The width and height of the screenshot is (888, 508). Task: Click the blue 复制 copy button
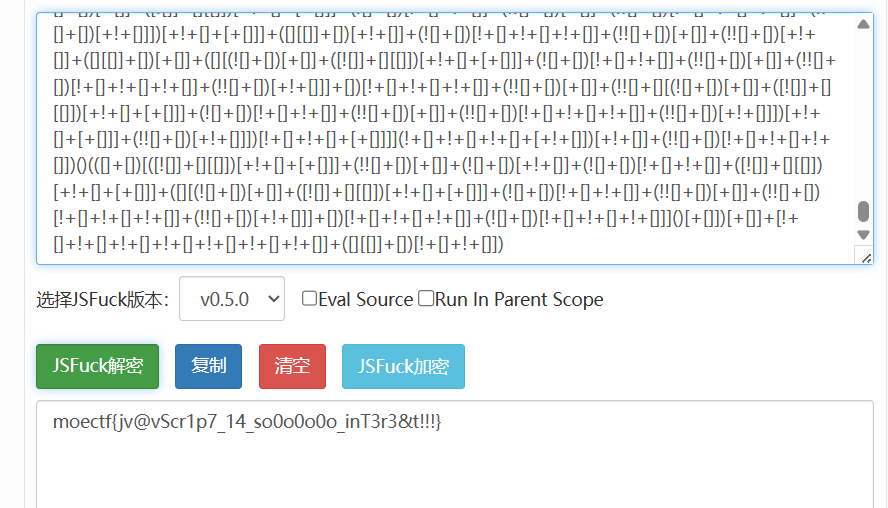(x=208, y=366)
